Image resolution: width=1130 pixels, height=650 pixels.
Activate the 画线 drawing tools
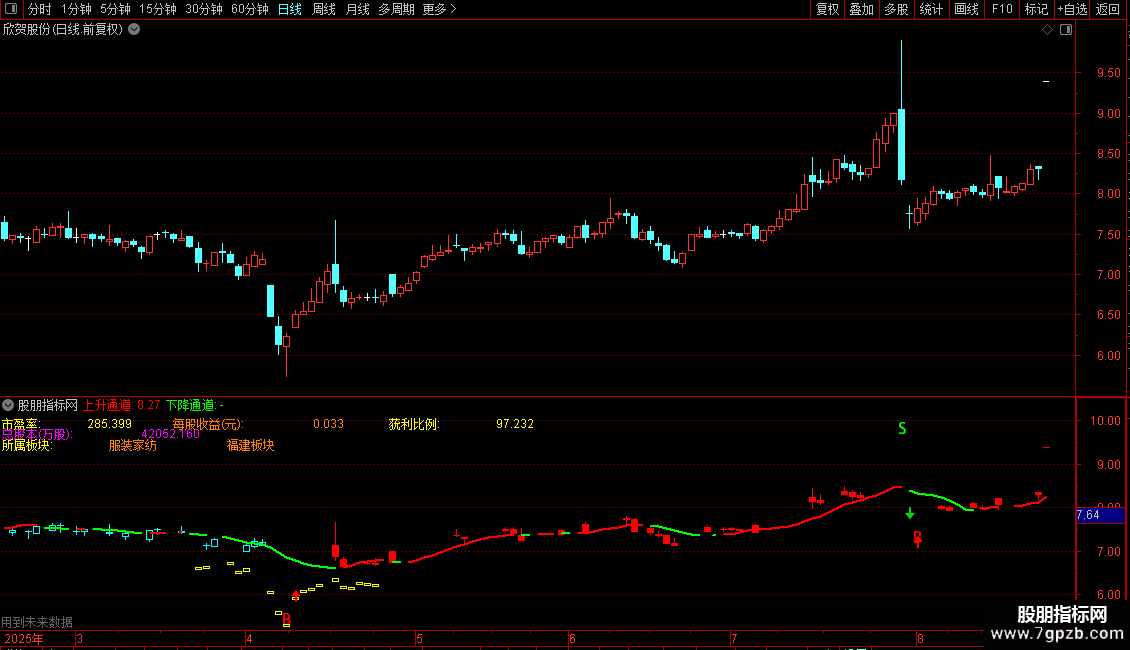(966, 9)
